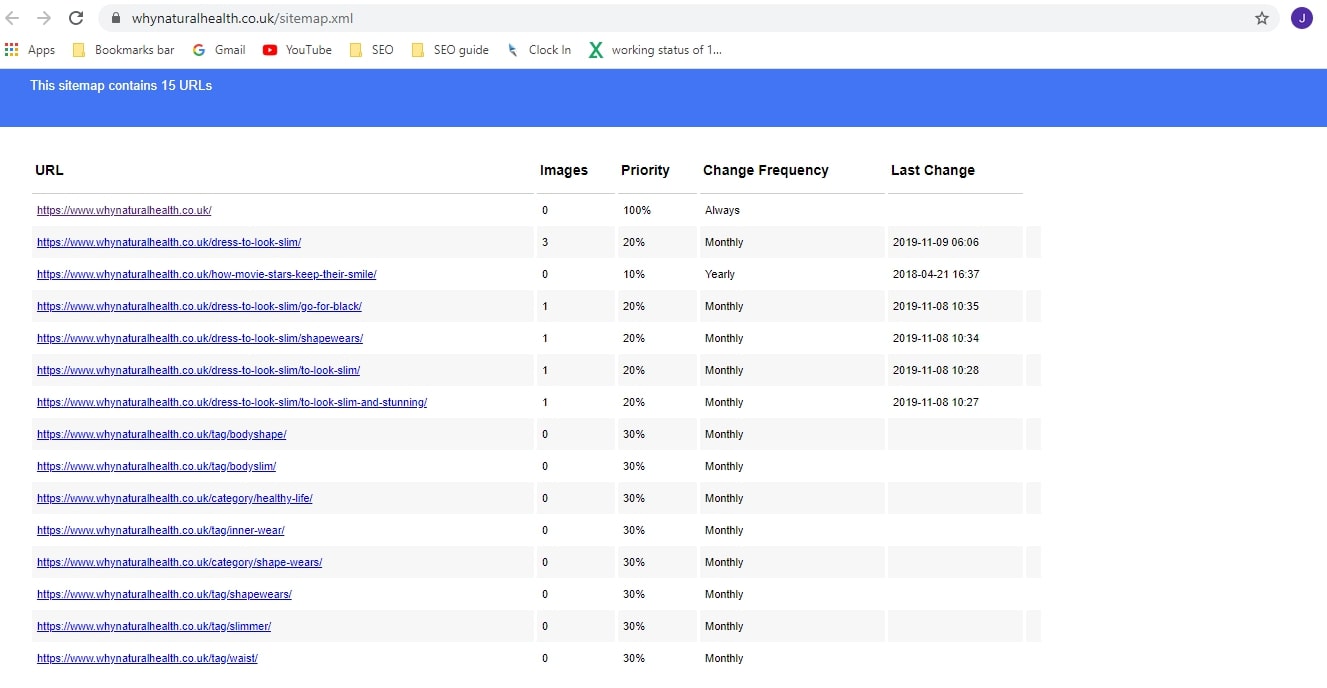
Task: Open the tag/bodyshape link
Action: (x=162, y=434)
